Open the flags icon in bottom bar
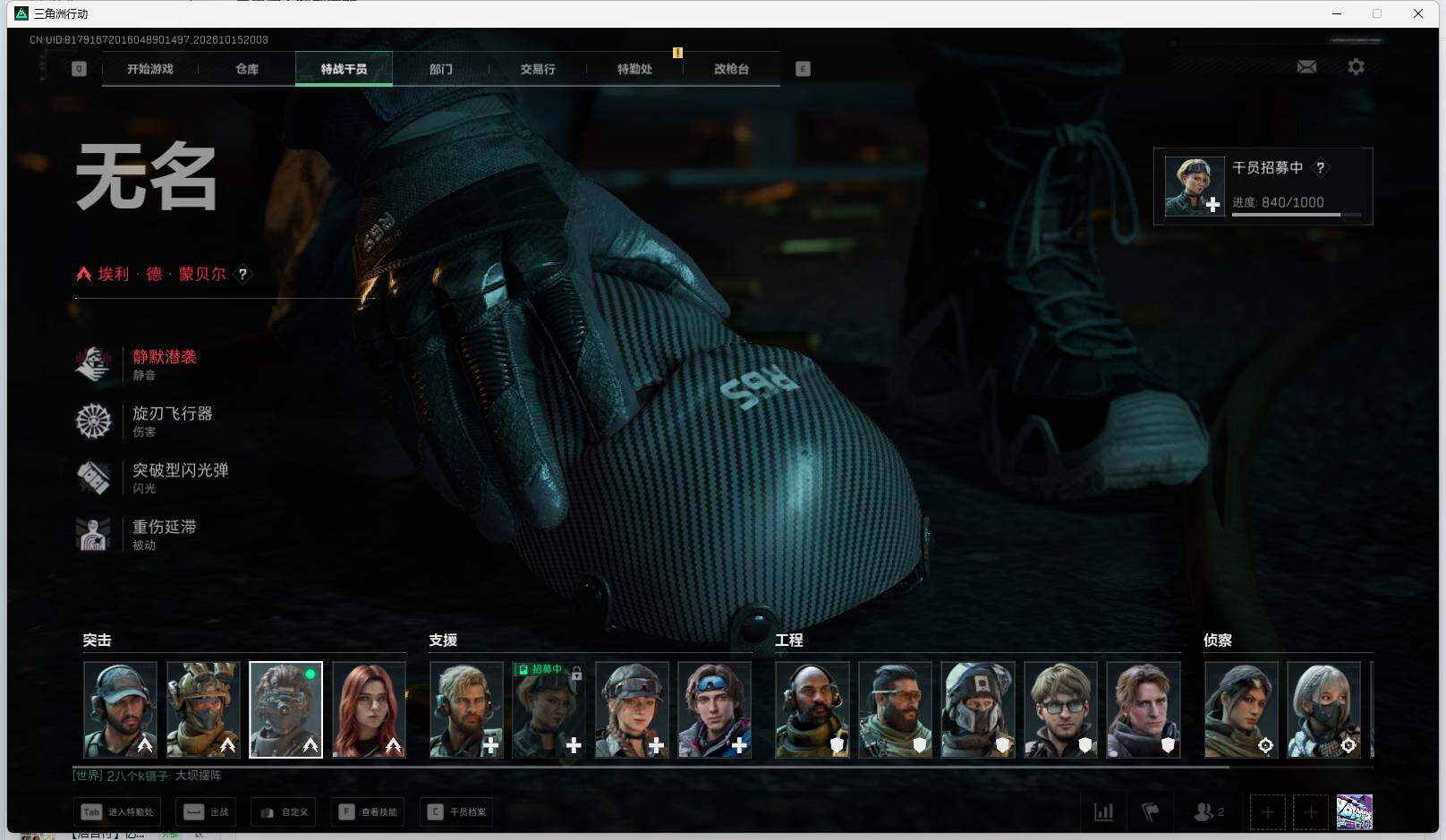 (1151, 812)
